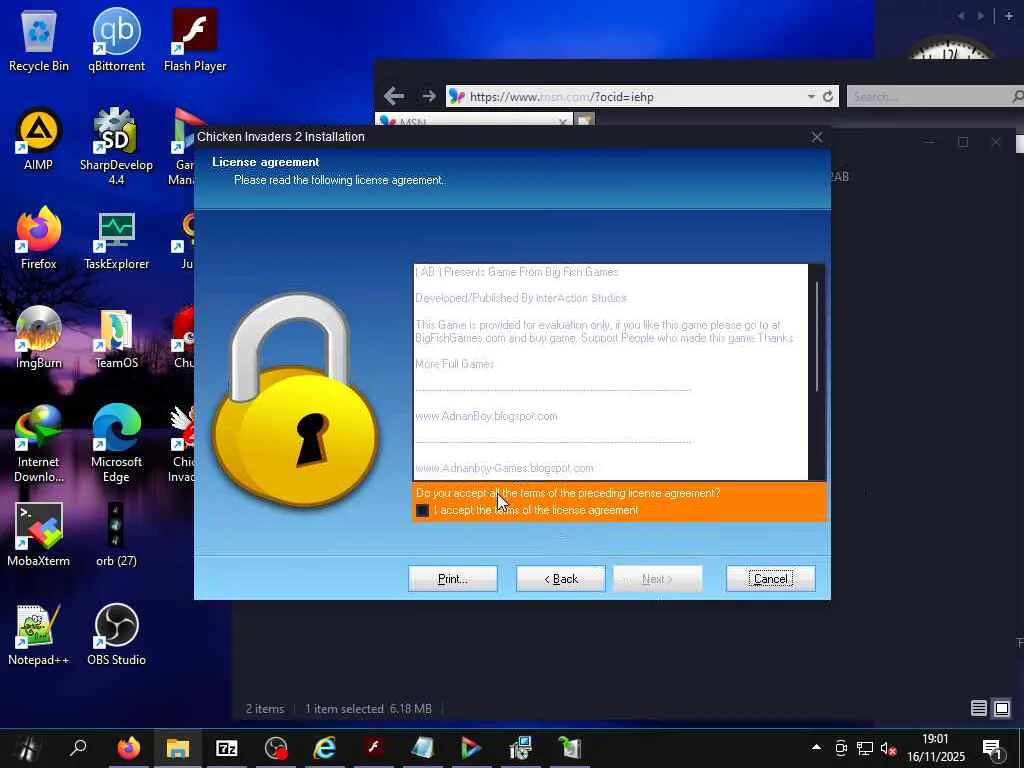Select the OBS Studio desktop shortcut
1024x768 pixels.
(x=116, y=633)
